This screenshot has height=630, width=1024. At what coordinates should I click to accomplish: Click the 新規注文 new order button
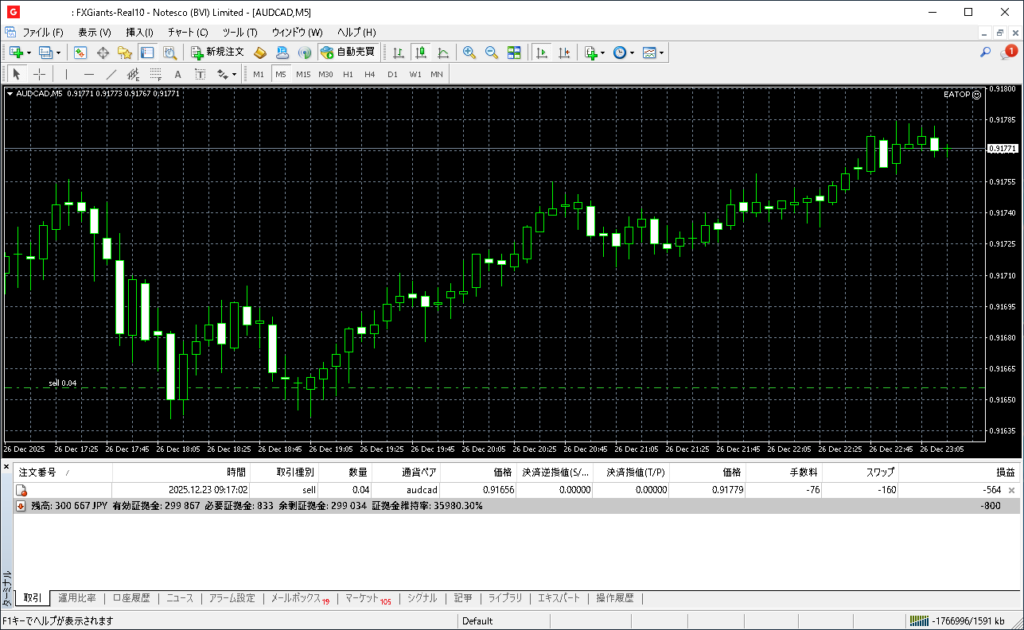point(217,52)
